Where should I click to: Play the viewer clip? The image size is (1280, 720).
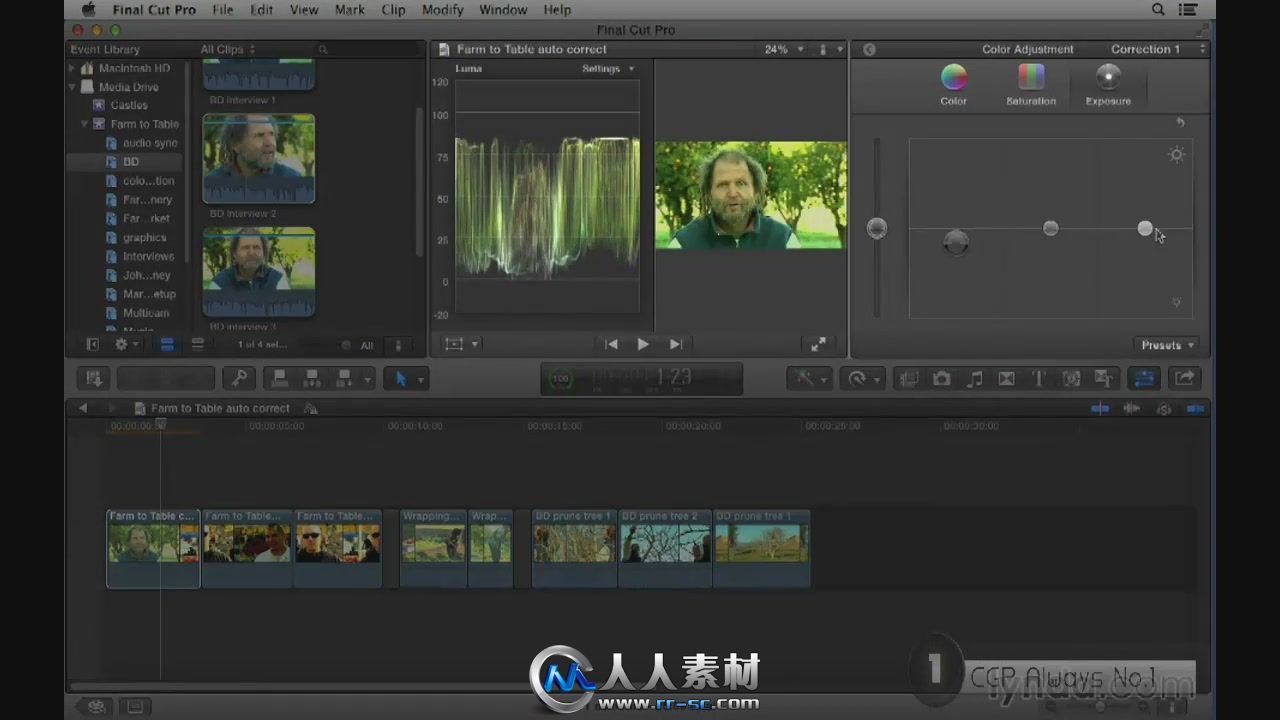643,344
